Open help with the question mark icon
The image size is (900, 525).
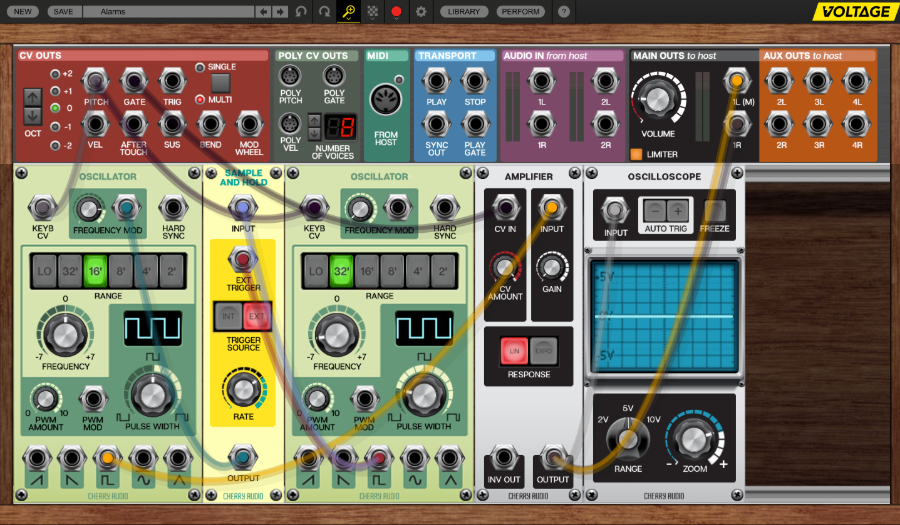(564, 12)
